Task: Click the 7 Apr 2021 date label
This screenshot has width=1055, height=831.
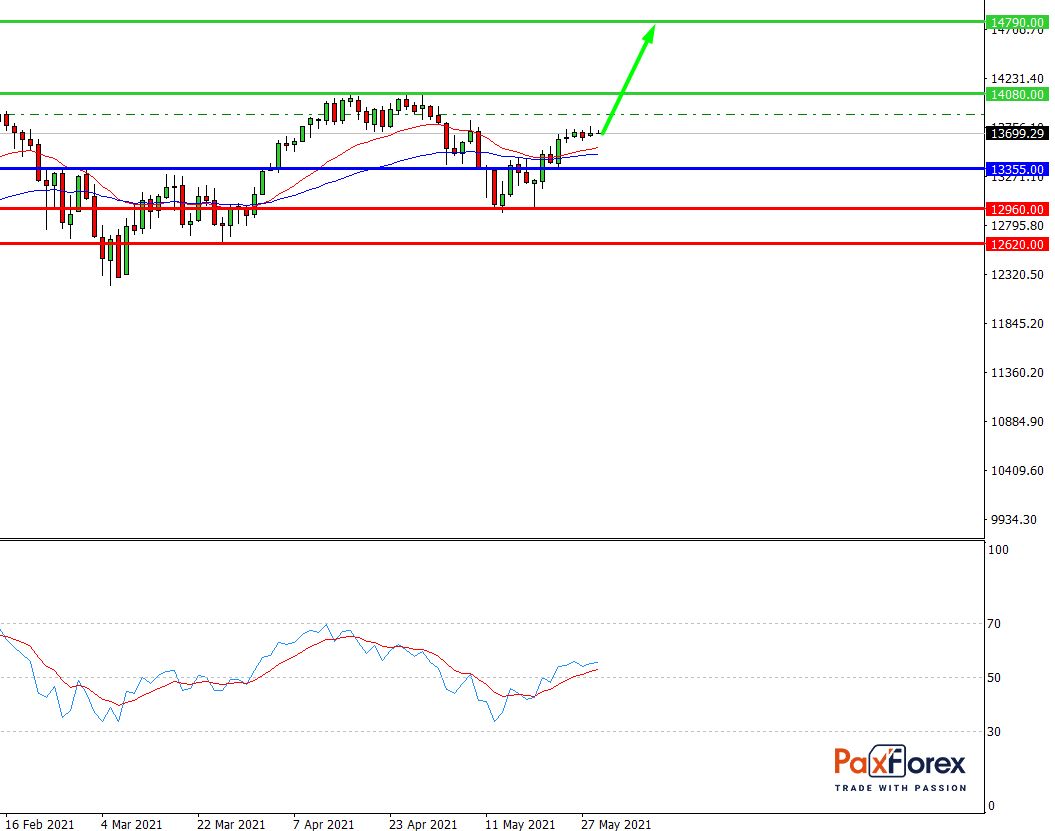Action: 323,824
